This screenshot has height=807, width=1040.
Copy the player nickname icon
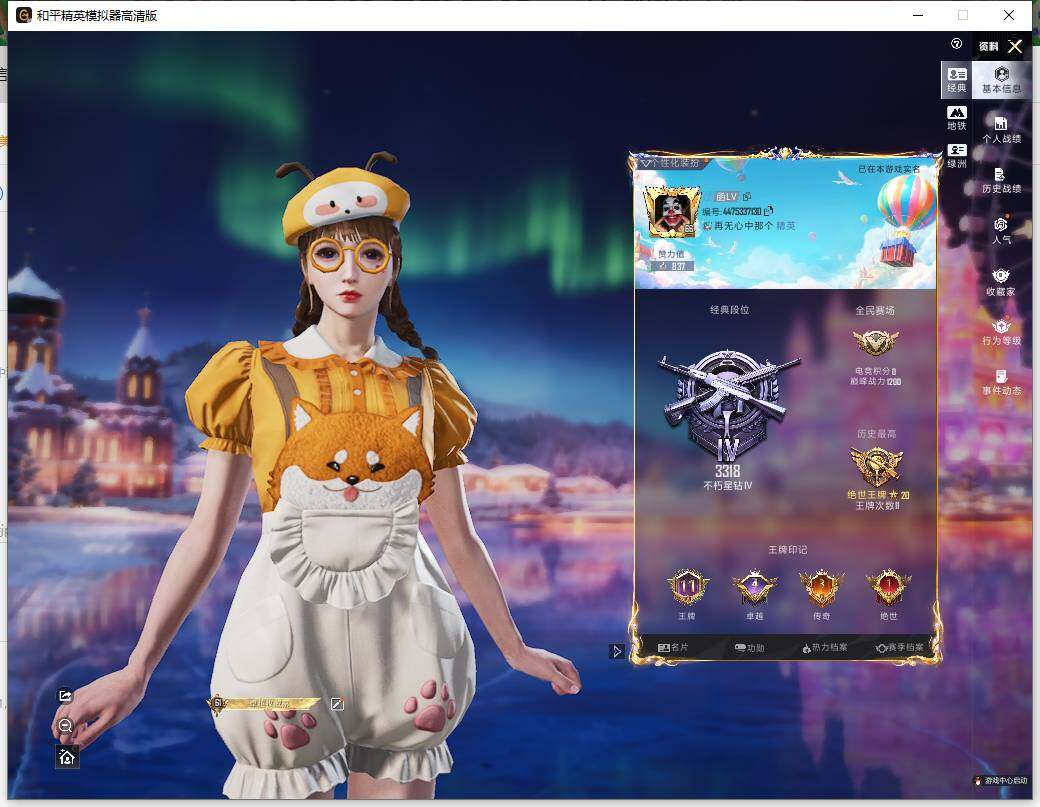coord(747,196)
